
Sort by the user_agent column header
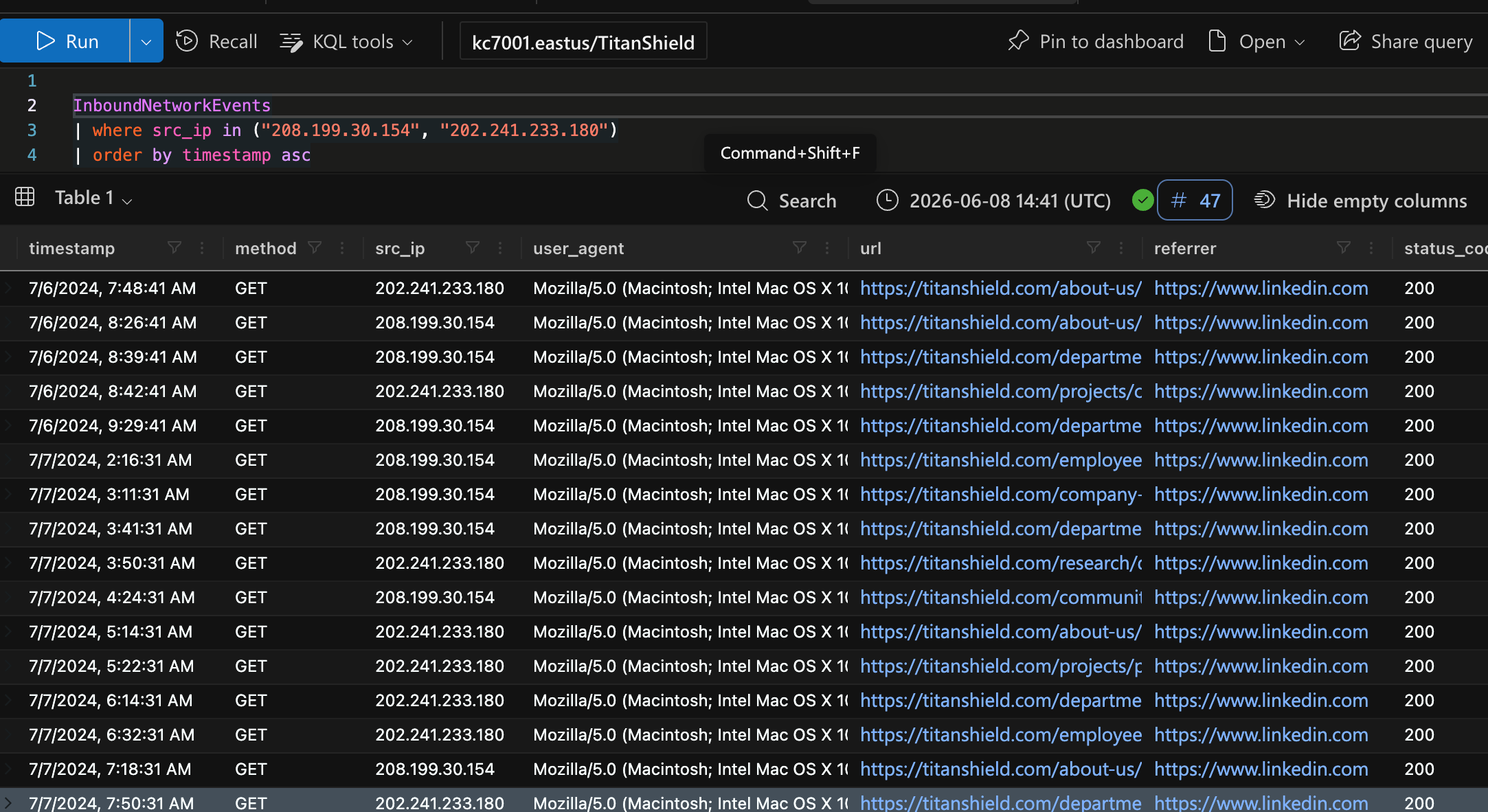578,248
